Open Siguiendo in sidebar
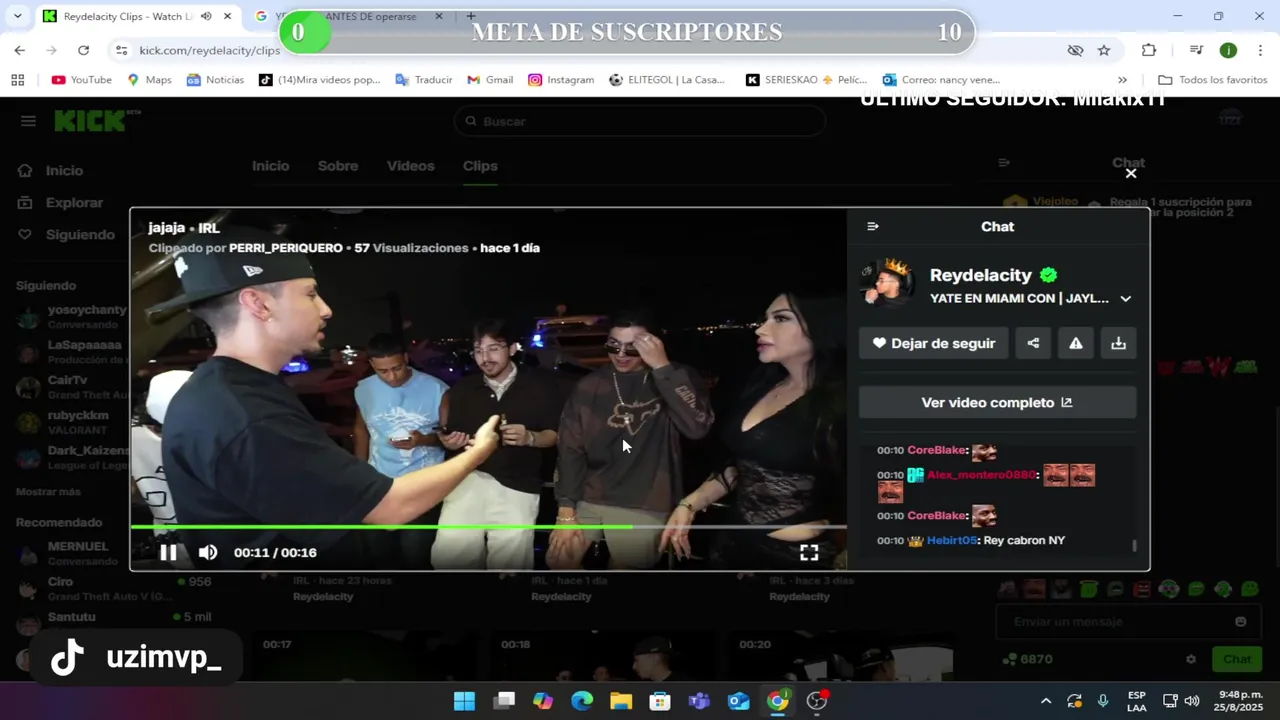Screen dimensions: 1280x720 (x=80, y=234)
